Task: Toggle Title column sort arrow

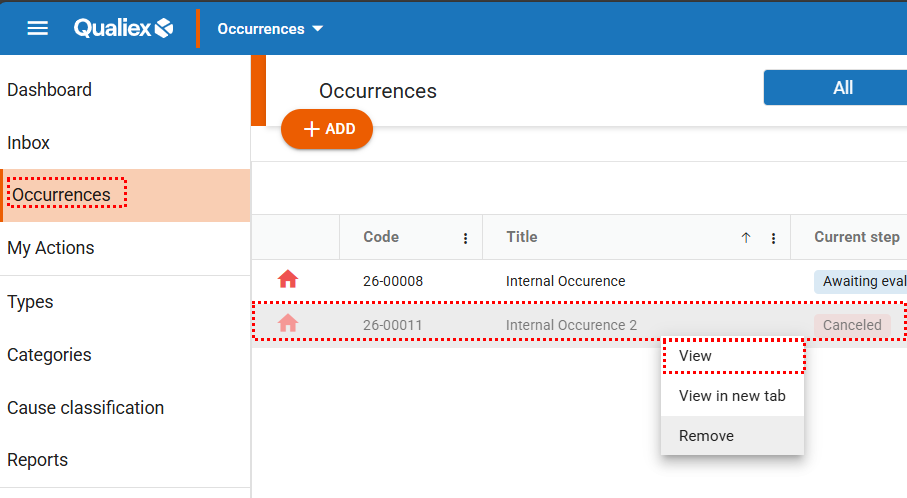Action: click(x=745, y=238)
